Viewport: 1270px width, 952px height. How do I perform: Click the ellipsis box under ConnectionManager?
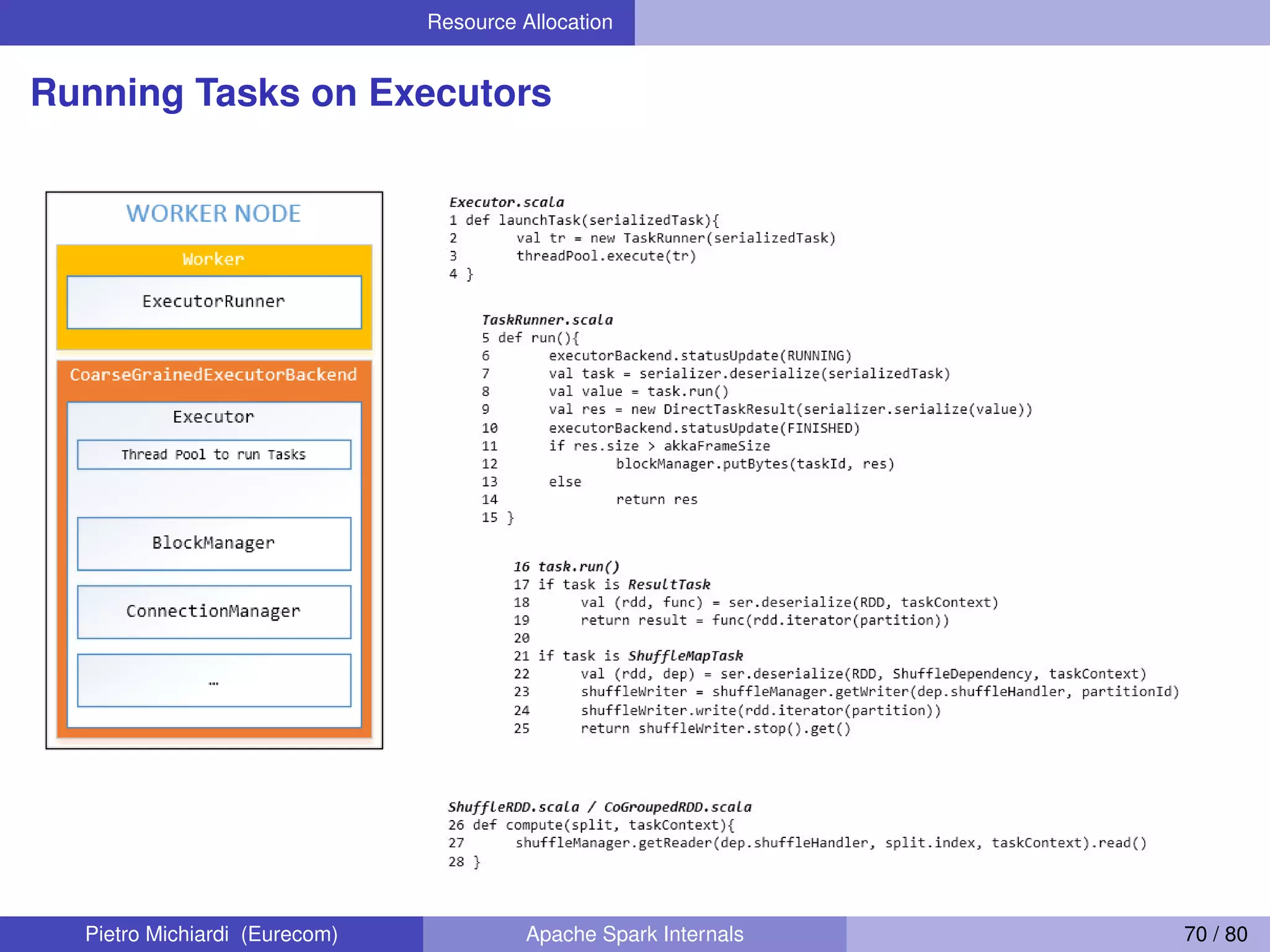[x=213, y=681]
